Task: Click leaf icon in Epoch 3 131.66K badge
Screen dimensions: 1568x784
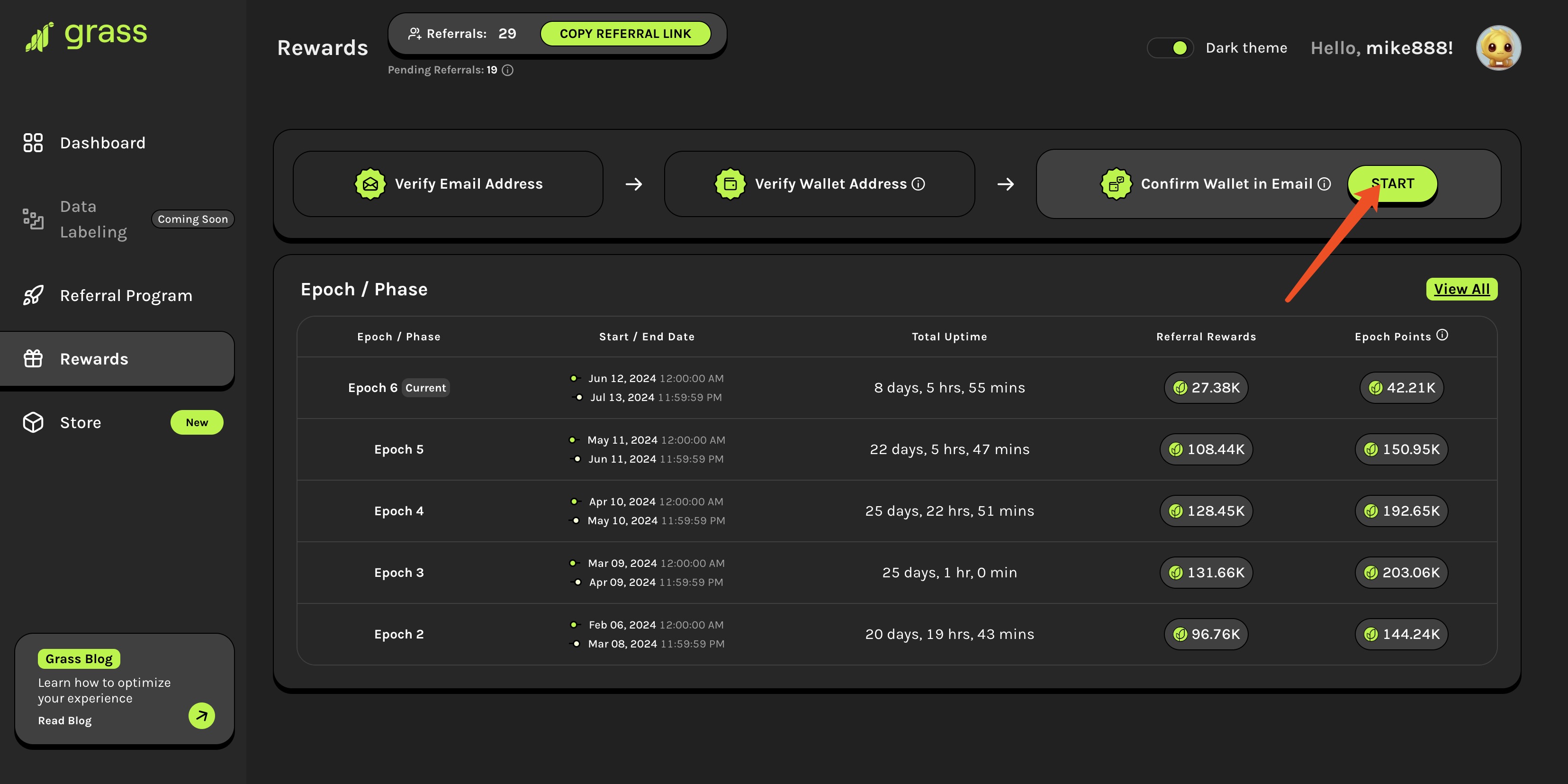Action: coord(1175,573)
